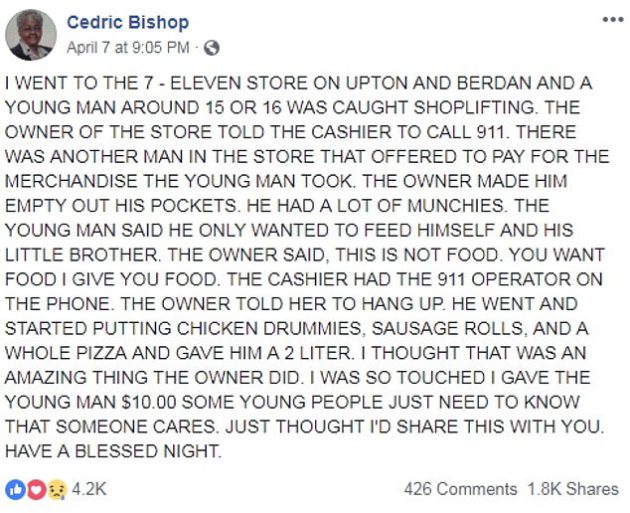Open the Cedric Bishop profile name link
The width and height of the screenshot is (630, 513).
128,22
